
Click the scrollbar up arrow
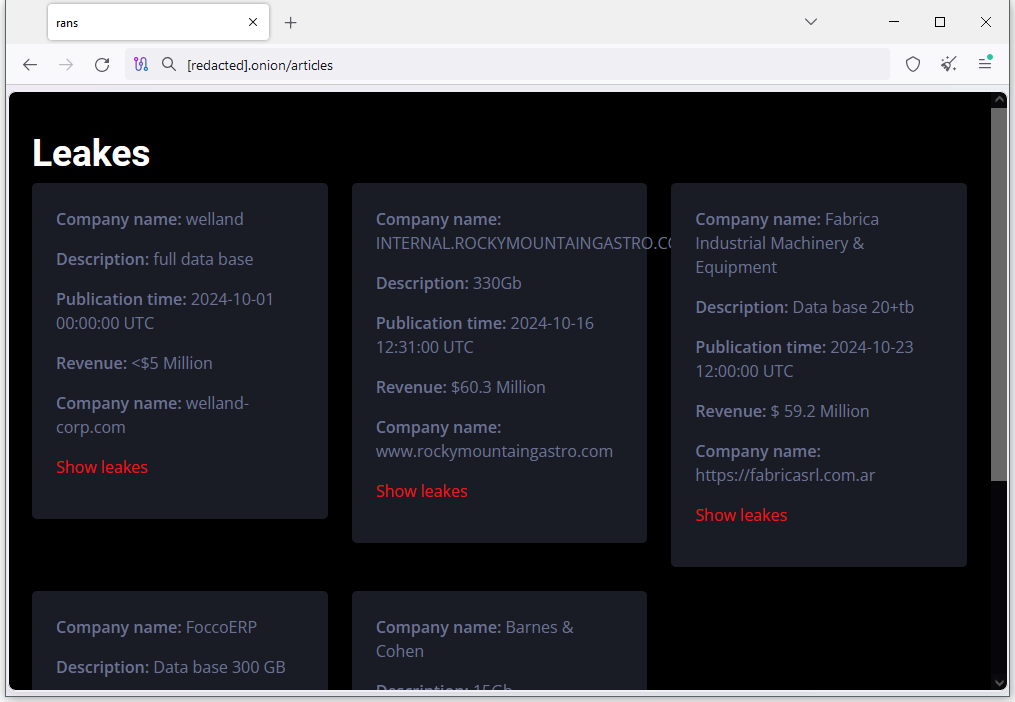(999, 100)
